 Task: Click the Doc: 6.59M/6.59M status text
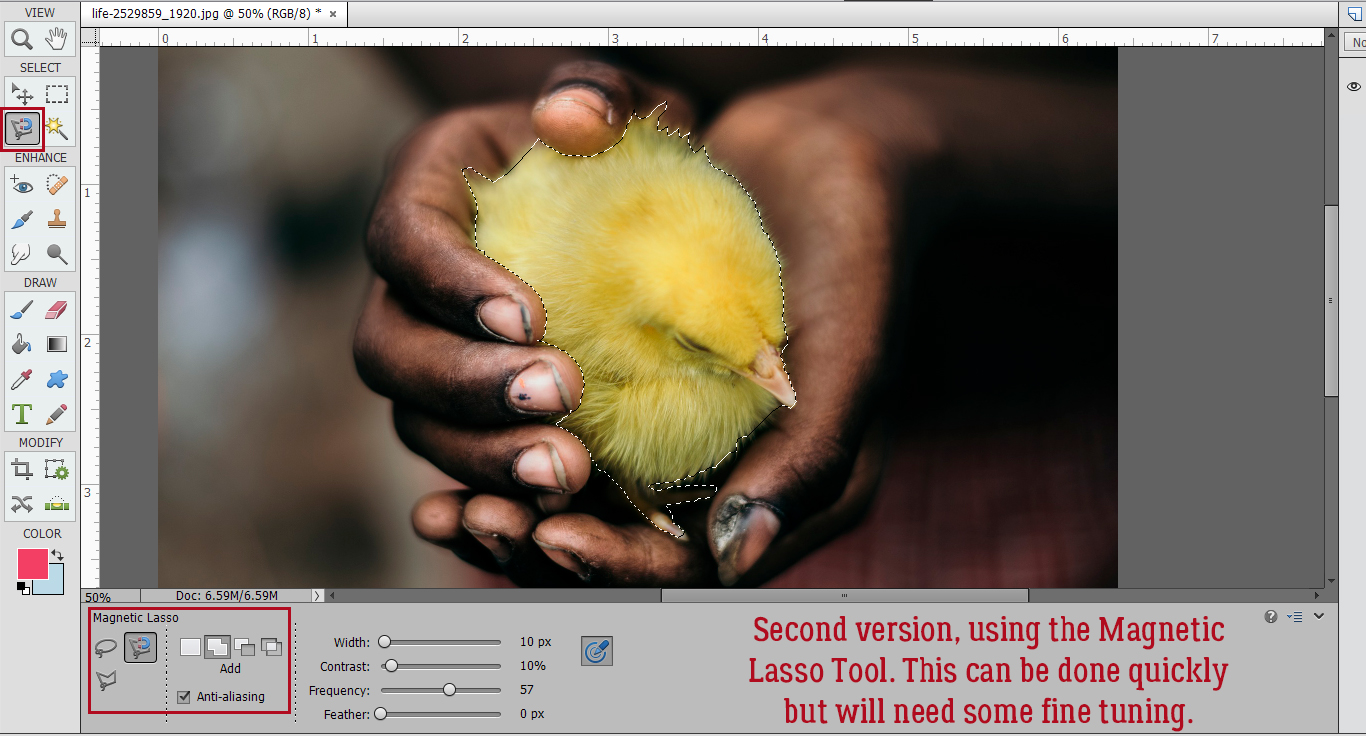pos(226,595)
